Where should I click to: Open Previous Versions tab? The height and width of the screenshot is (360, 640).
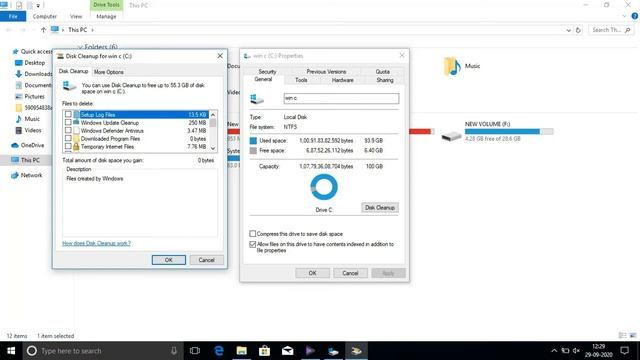(x=326, y=71)
